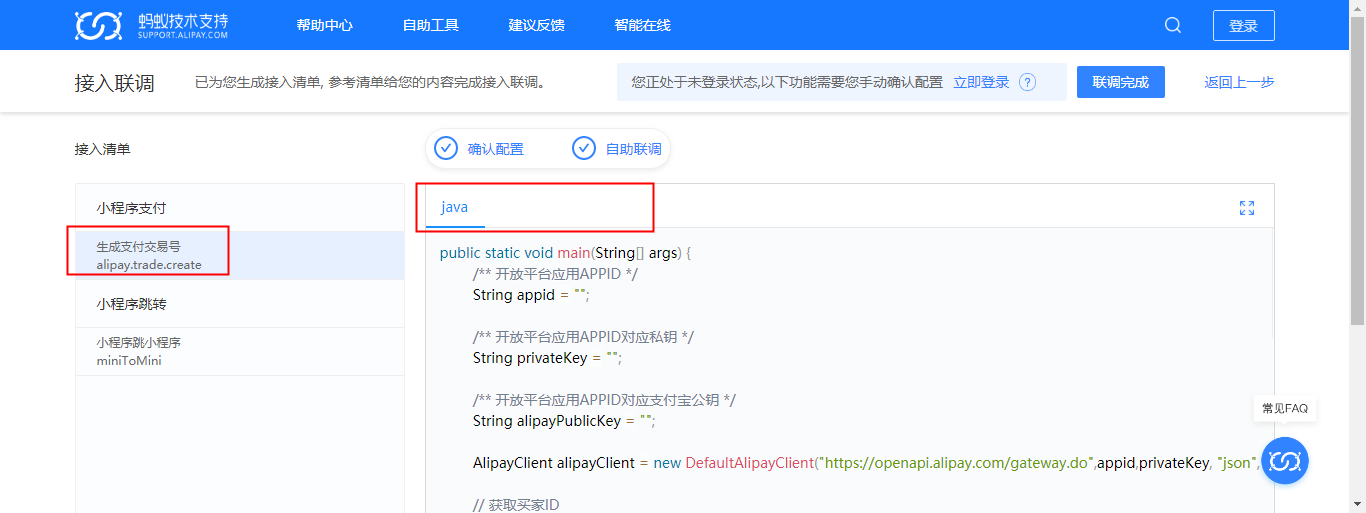Go to 建议反馈 menu item
This screenshot has width=1366, height=513.
pyautogui.click(x=537, y=25)
